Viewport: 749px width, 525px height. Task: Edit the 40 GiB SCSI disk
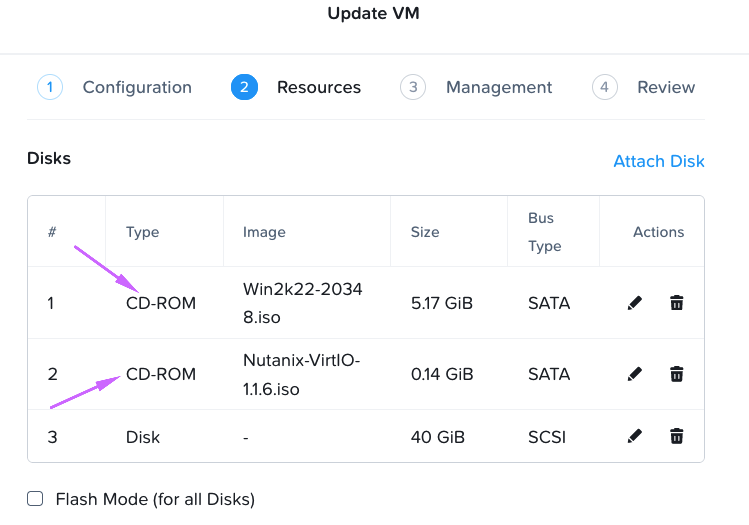pyautogui.click(x=634, y=436)
